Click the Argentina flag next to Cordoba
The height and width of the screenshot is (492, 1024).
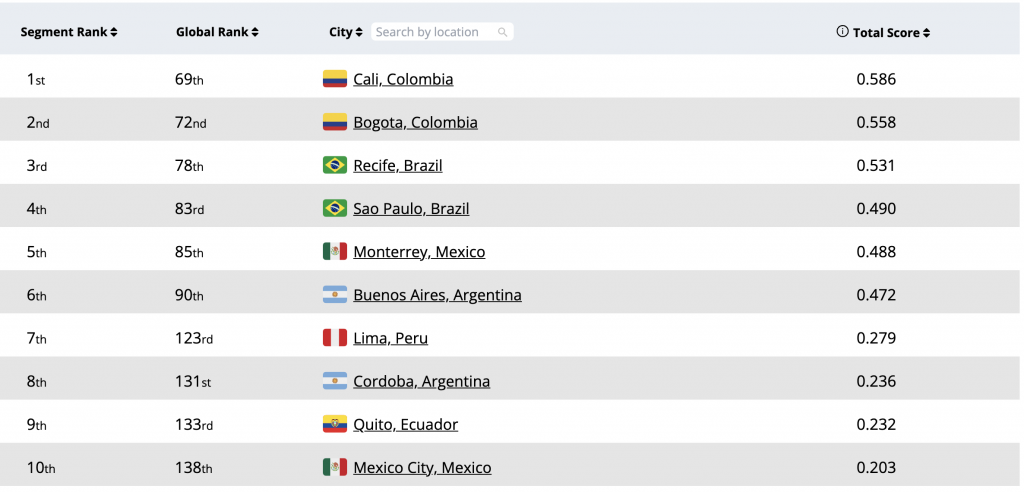coord(334,381)
